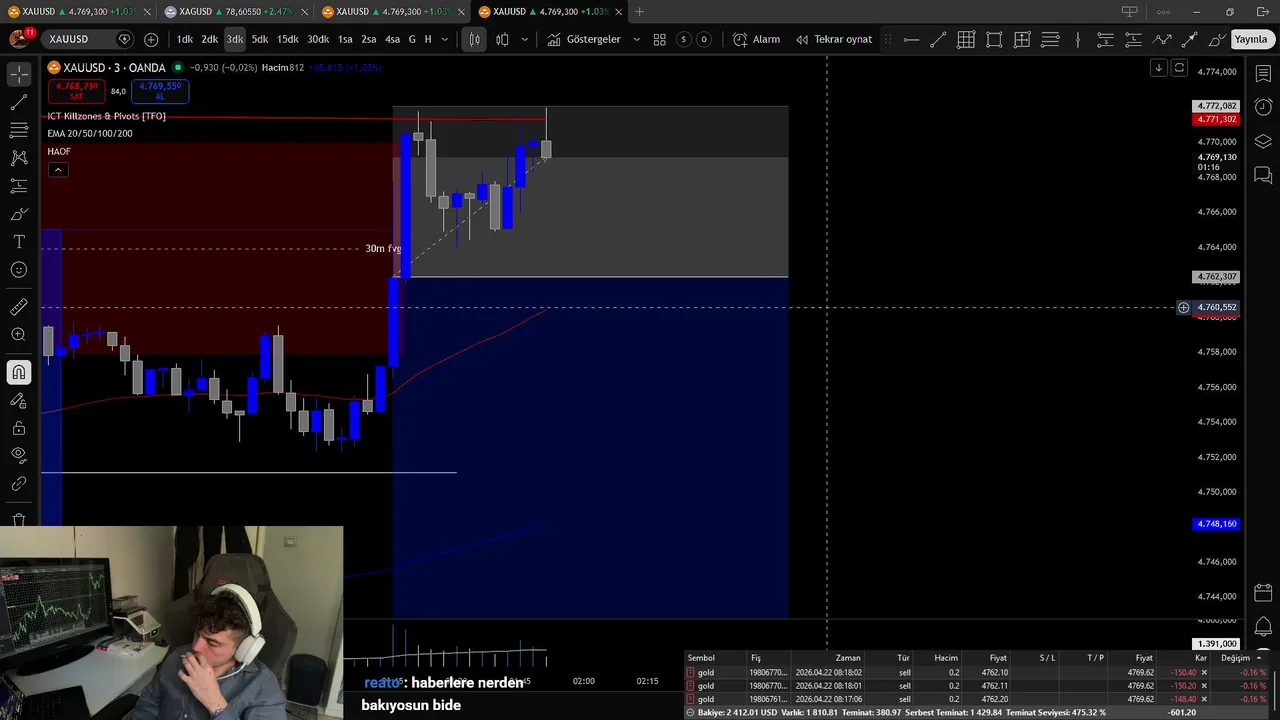Viewport: 1280px width, 720px height.
Task: Click the ICT Killzones & Pivots indicator label
Action: point(107,116)
